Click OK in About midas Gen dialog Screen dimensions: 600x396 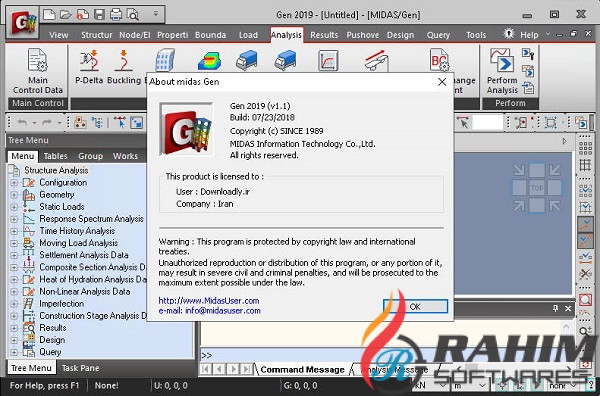click(x=415, y=306)
